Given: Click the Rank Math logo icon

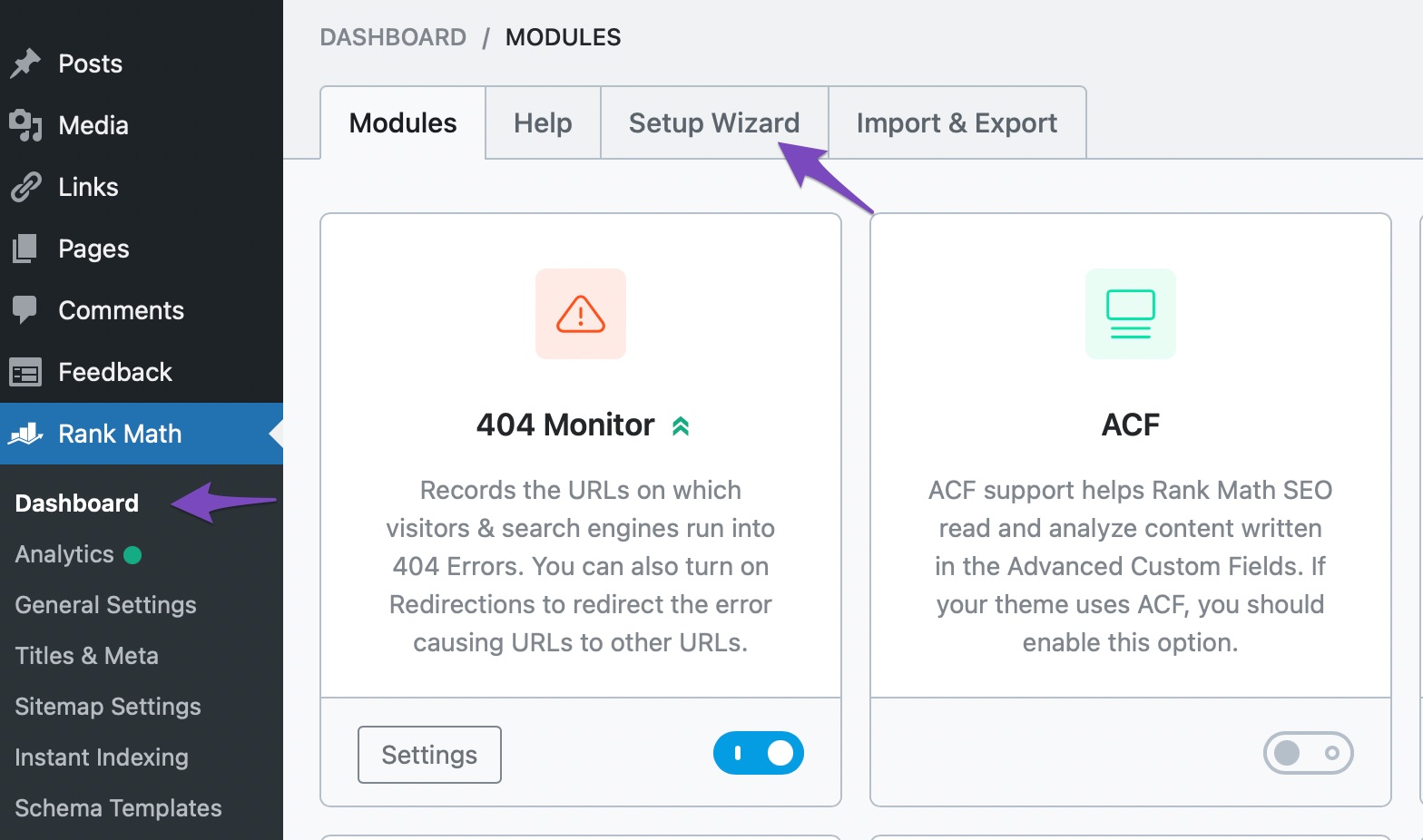Looking at the screenshot, I should point(25,434).
